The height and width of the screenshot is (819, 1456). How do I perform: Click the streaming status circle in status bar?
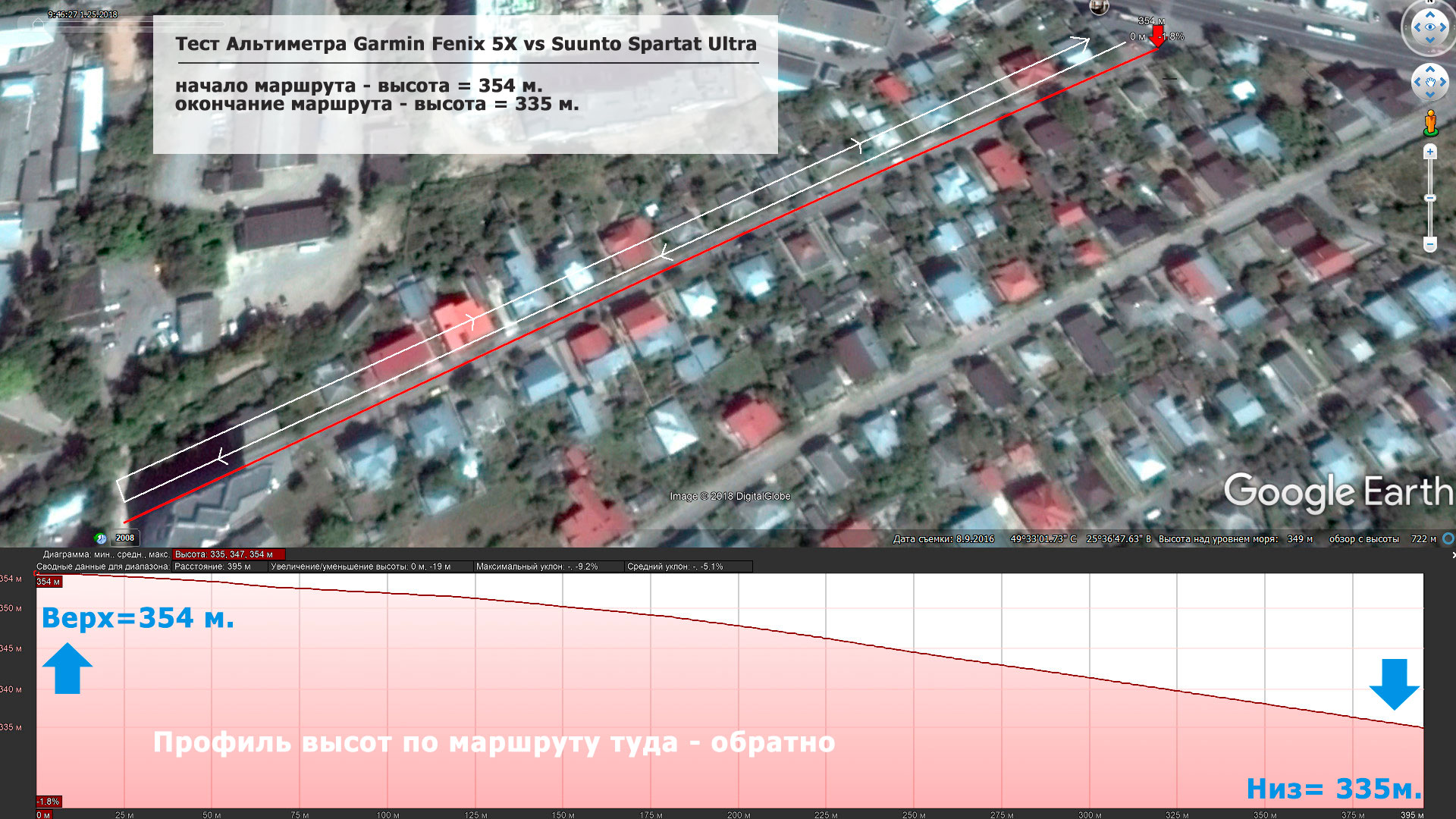1448,539
